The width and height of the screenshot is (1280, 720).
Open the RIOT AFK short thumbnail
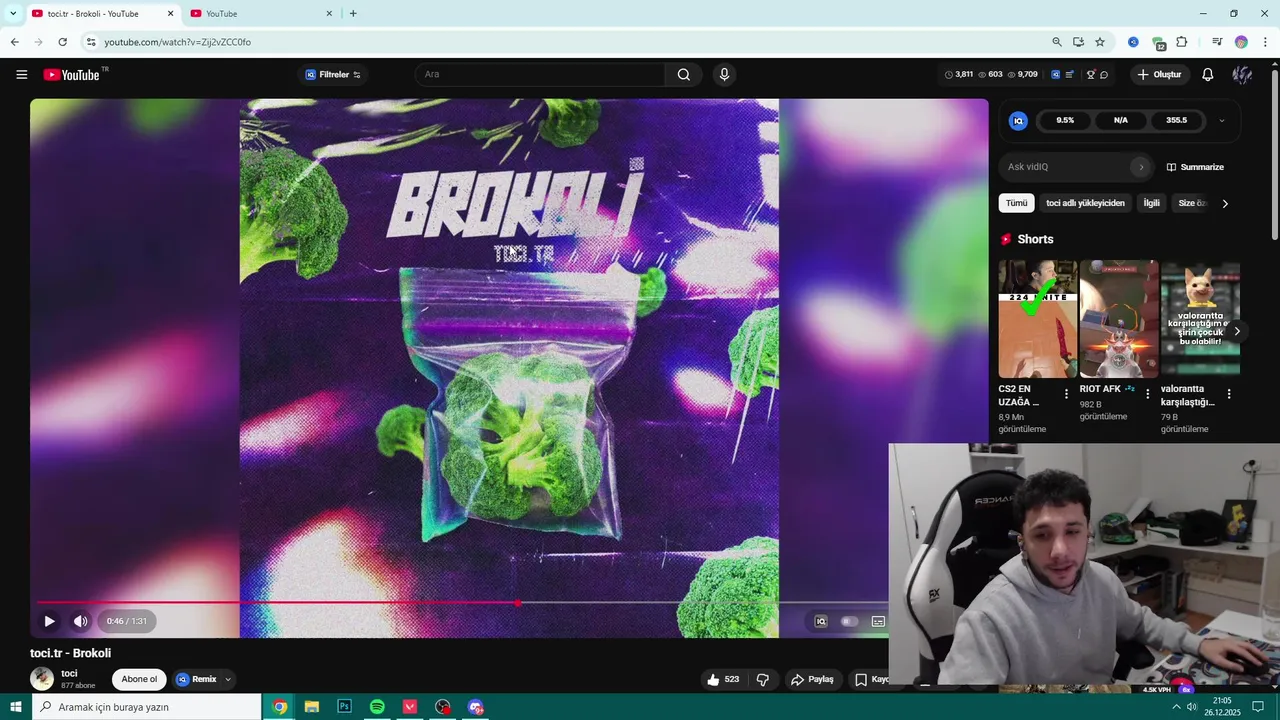1119,320
